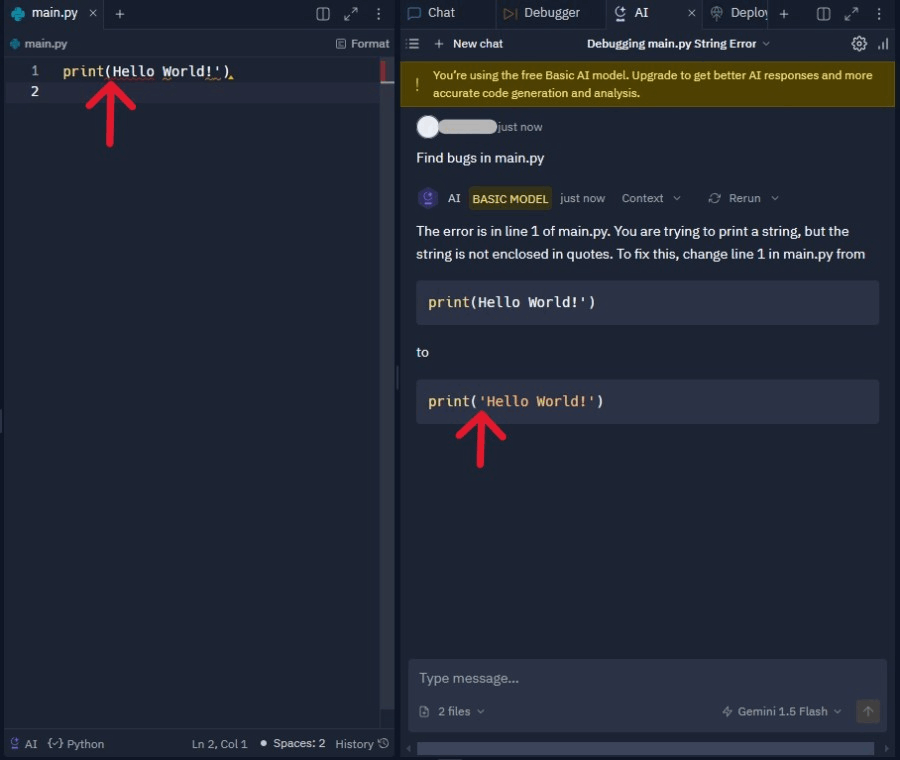Click the Format button in the editor
The height and width of the screenshot is (760, 900).
[x=363, y=44]
